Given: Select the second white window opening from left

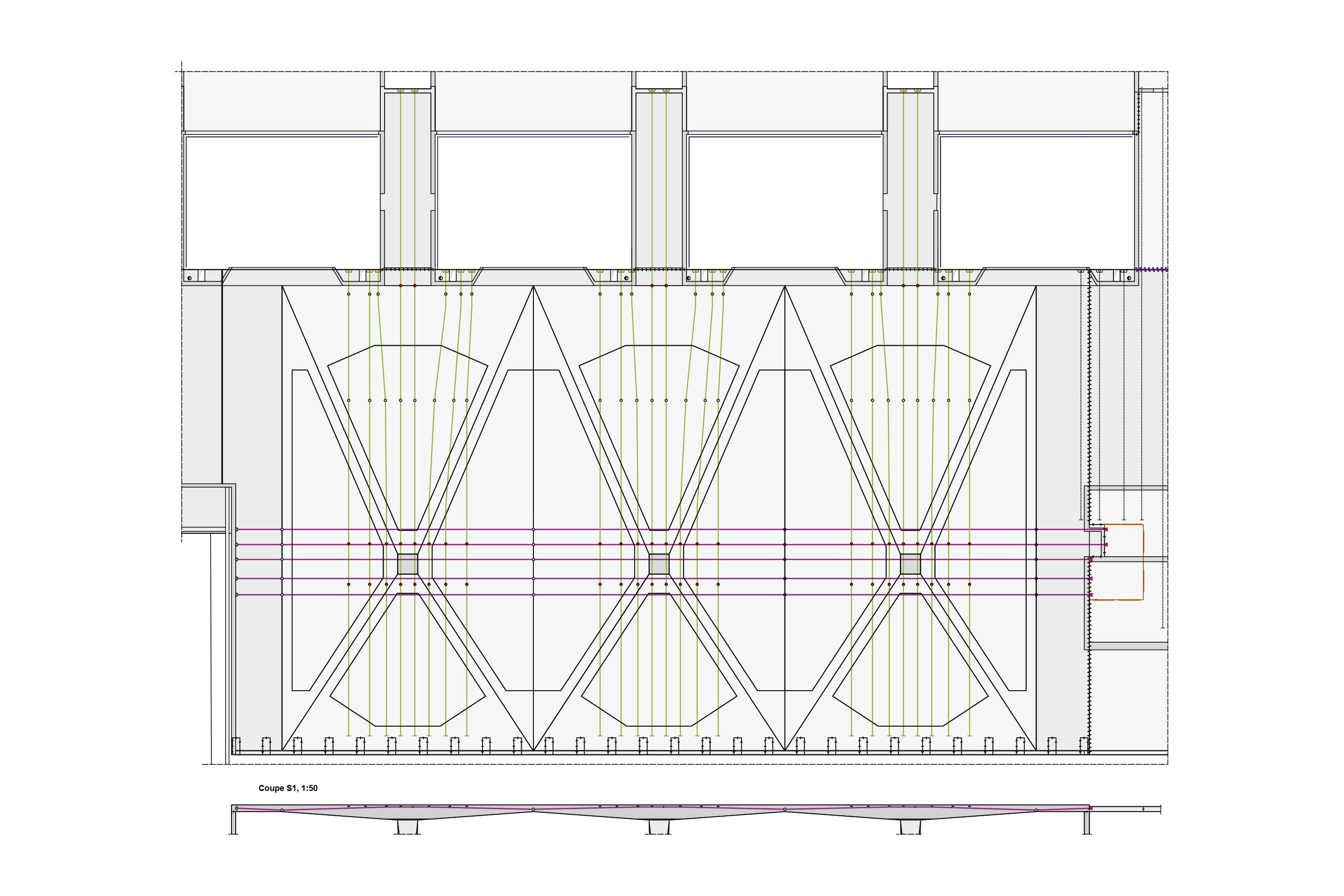Looking at the screenshot, I should (x=533, y=201).
